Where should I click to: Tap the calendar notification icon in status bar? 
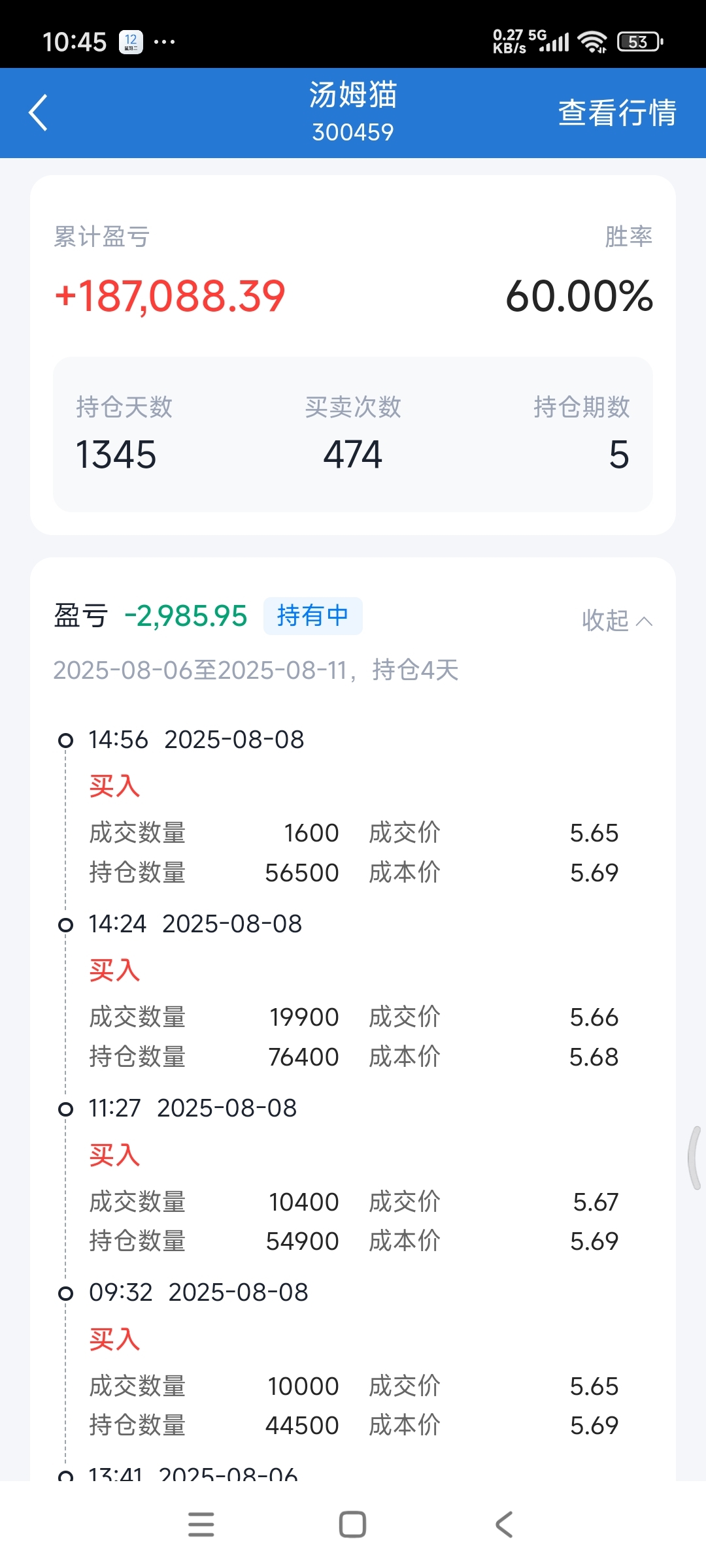[131, 42]
